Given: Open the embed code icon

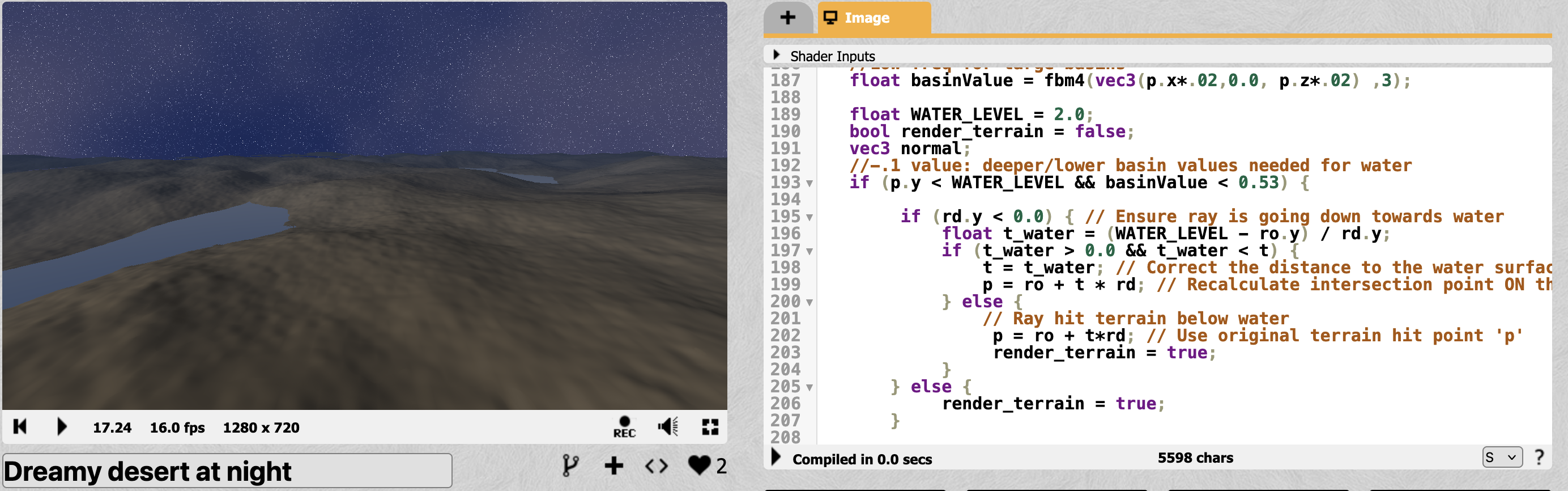Looking at the screenshot, I should (656, 466).
